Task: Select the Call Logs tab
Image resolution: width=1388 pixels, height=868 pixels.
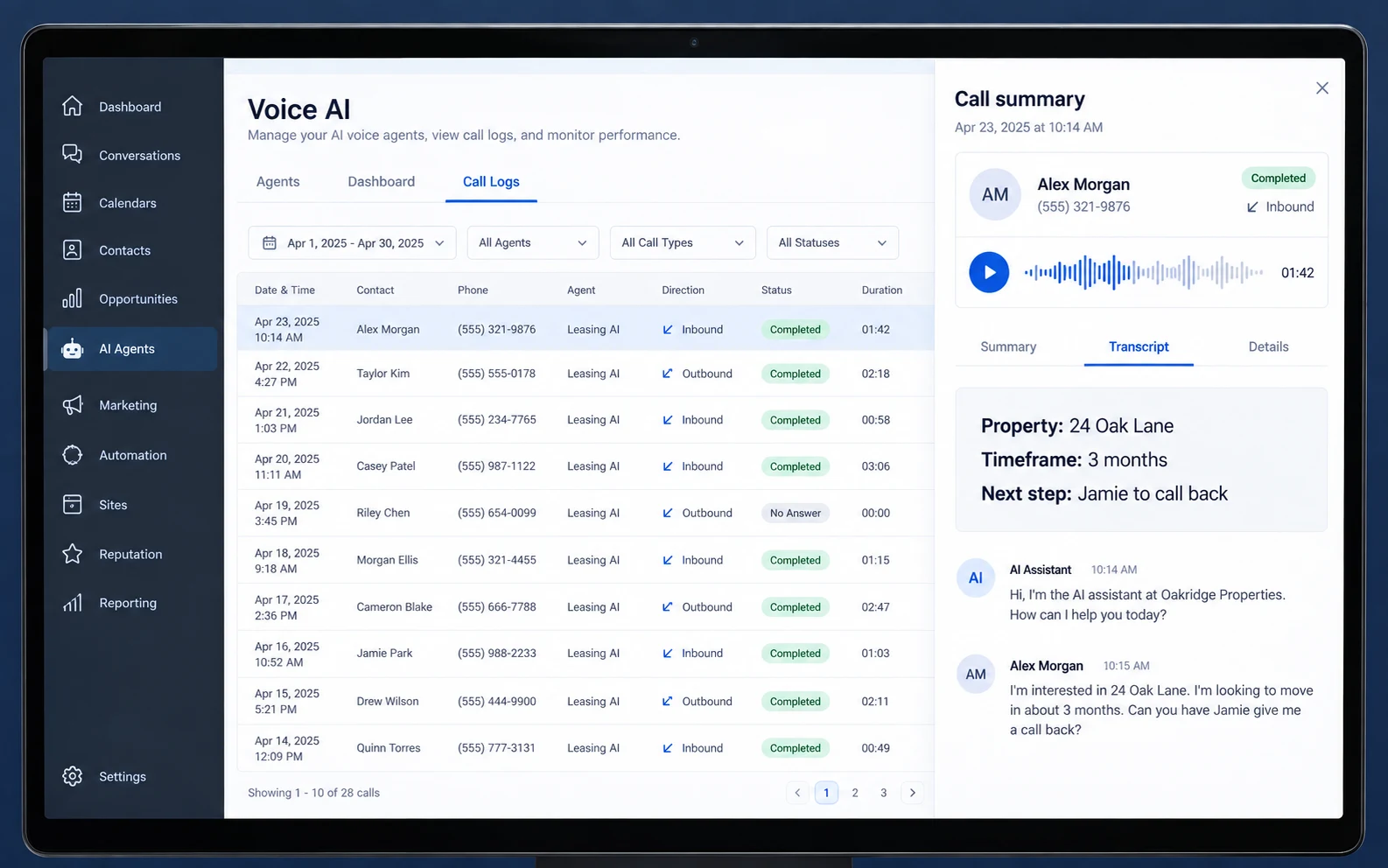Action: point(491,181)
